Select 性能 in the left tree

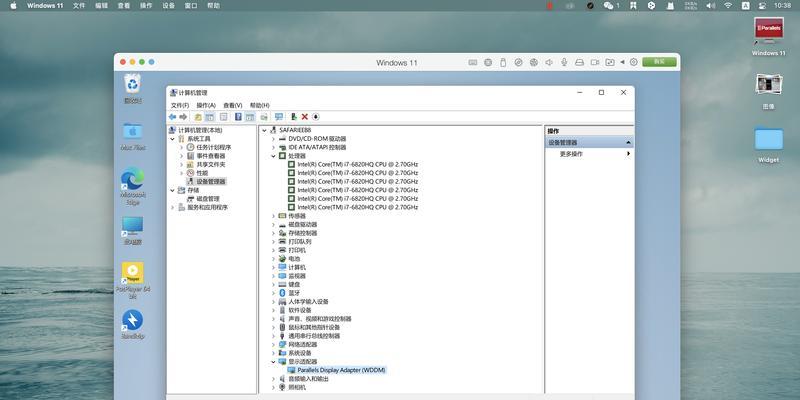click(202, 173)
